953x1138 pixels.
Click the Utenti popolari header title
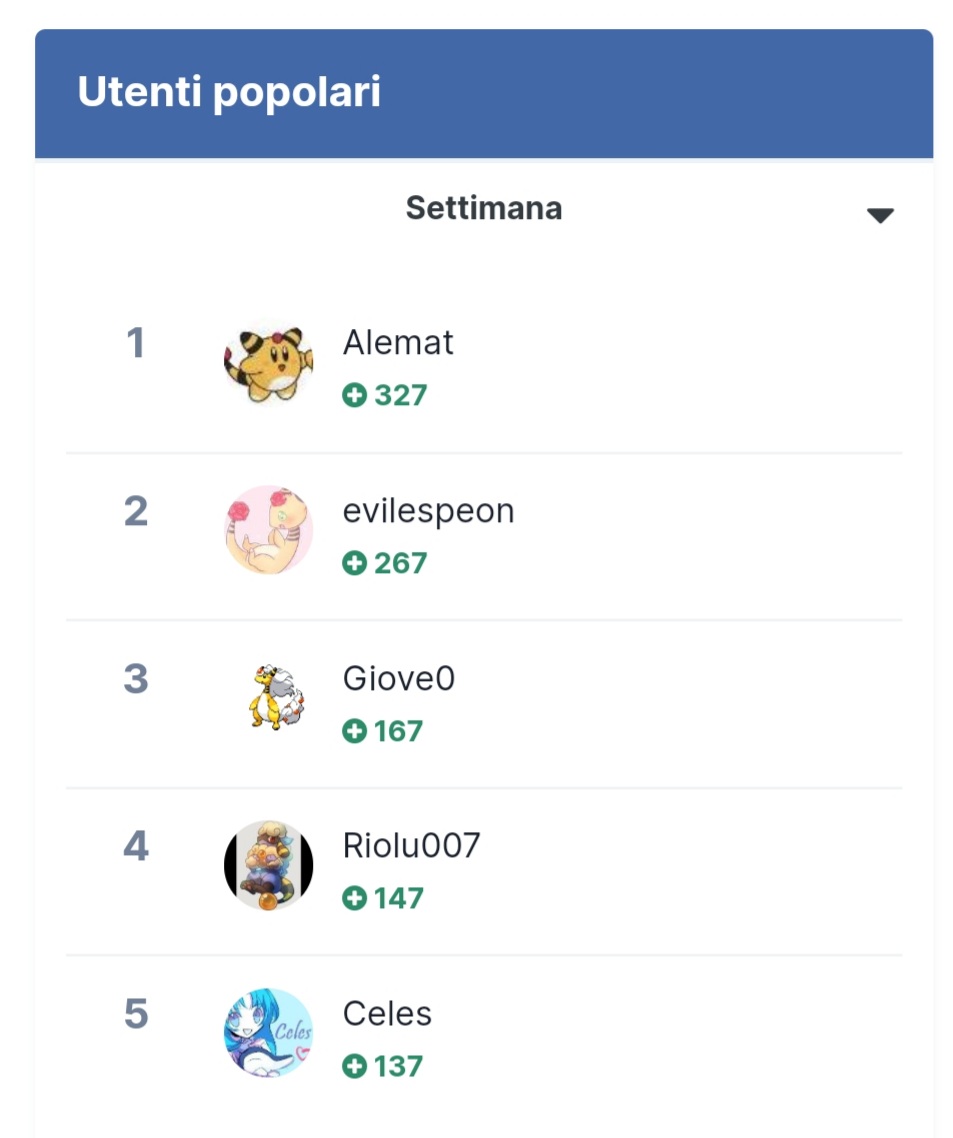[x=229, y=93]
